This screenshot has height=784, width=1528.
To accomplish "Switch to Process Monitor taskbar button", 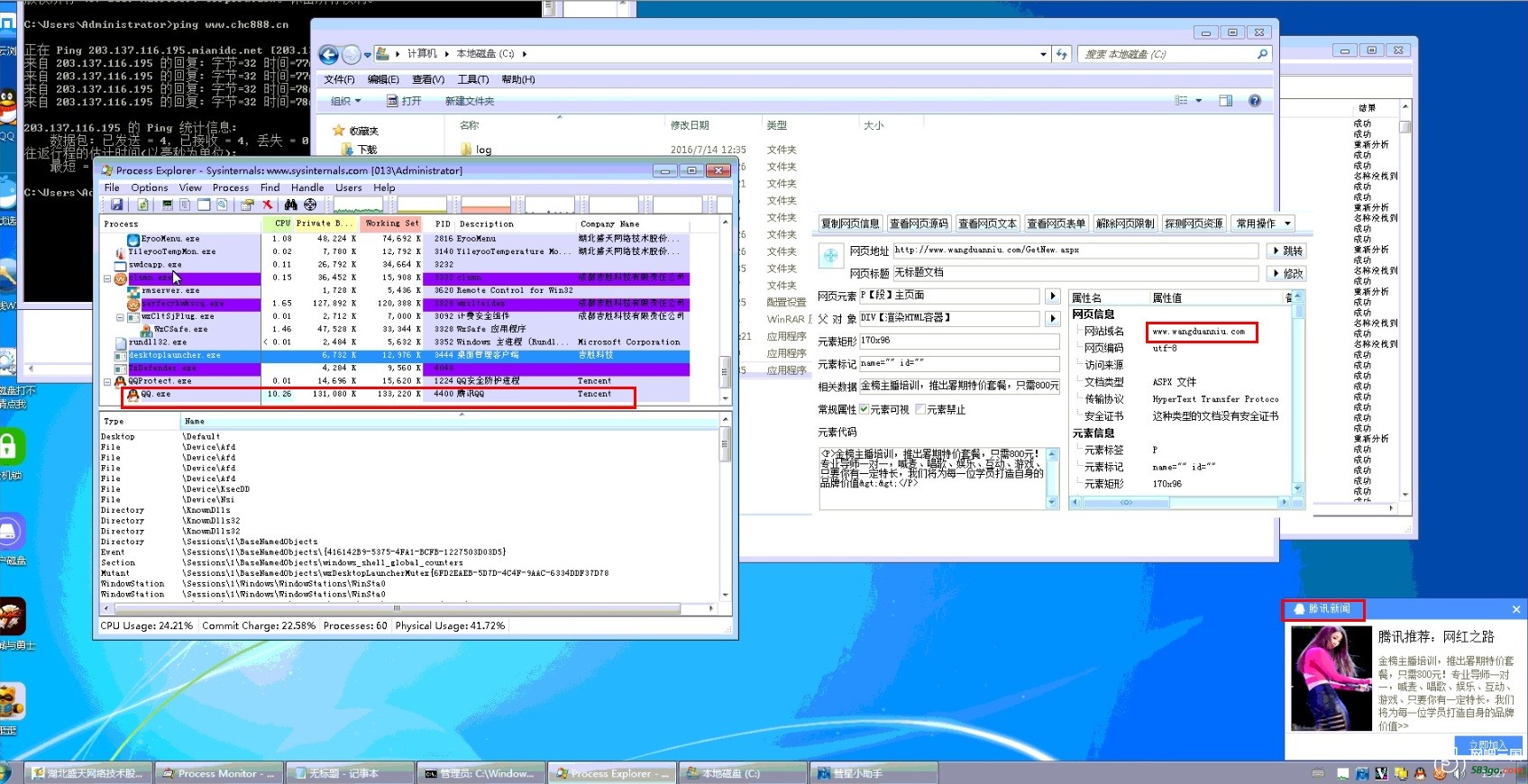I will tap(218, 773).
